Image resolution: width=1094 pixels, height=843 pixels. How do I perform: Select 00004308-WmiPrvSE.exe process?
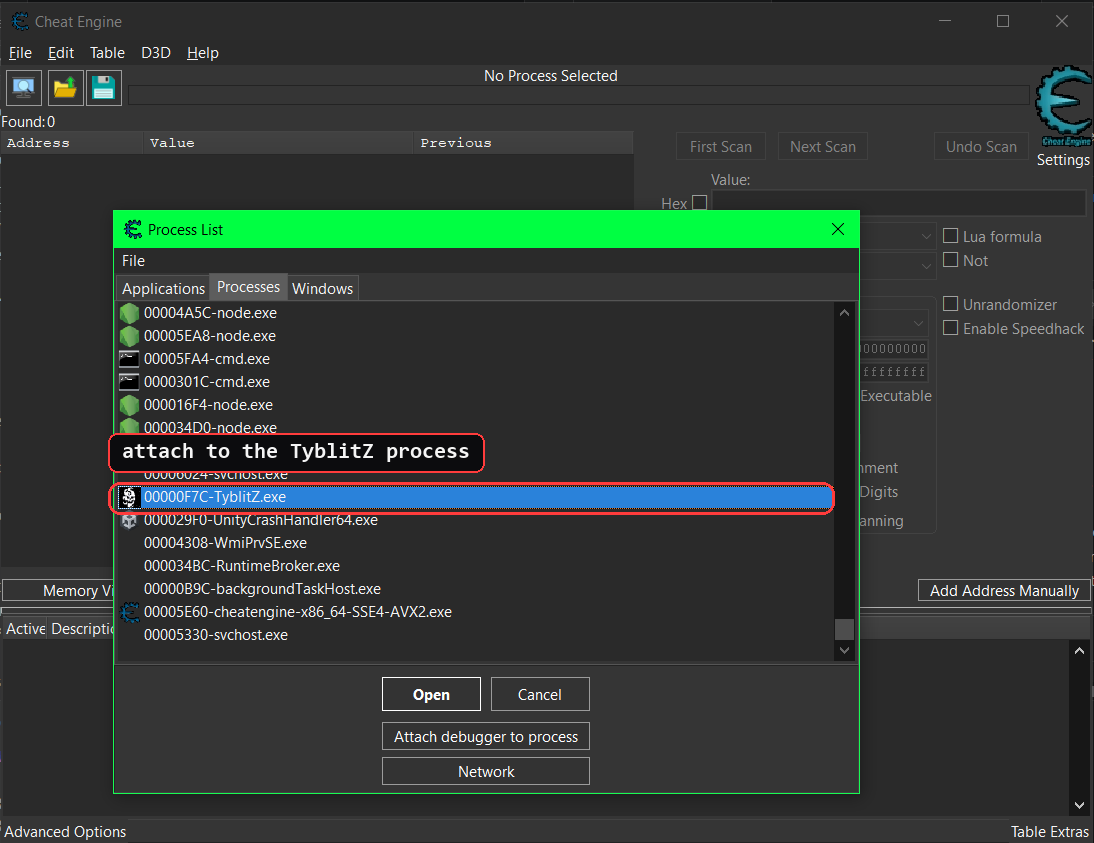tap(475, 543)
